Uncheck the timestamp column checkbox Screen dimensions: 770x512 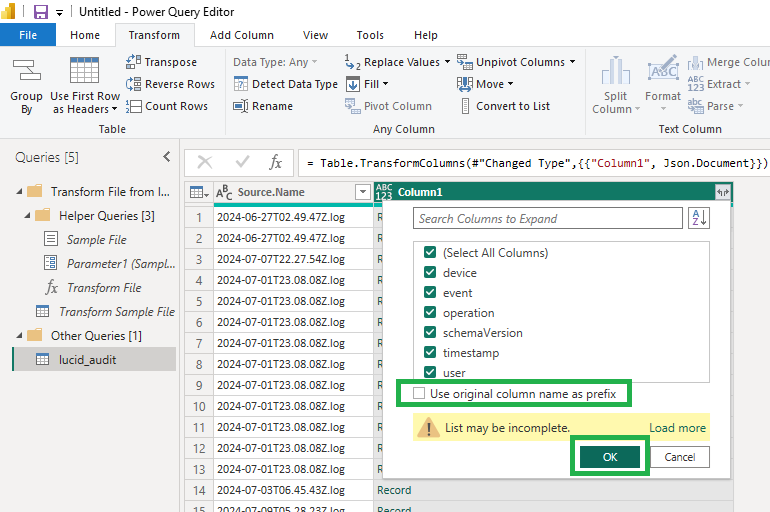430,352
